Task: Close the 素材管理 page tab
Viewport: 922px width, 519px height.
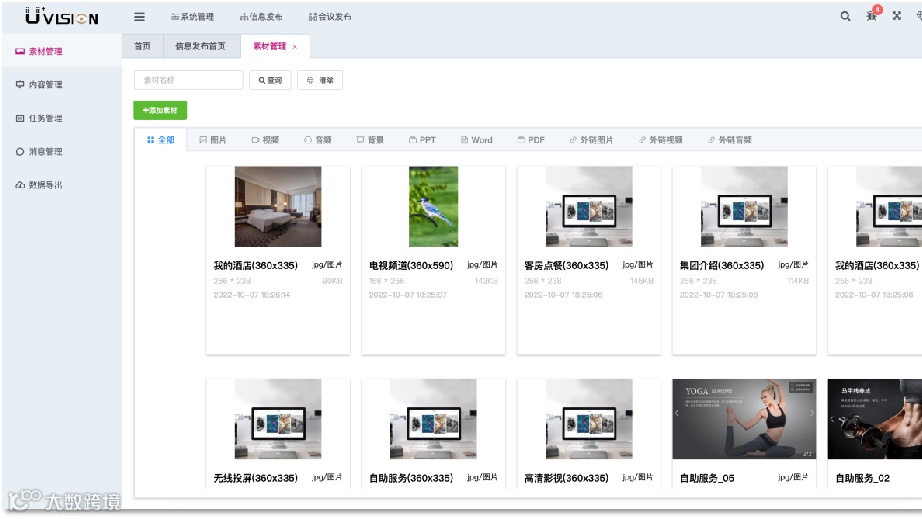Action: click(295, 46)
